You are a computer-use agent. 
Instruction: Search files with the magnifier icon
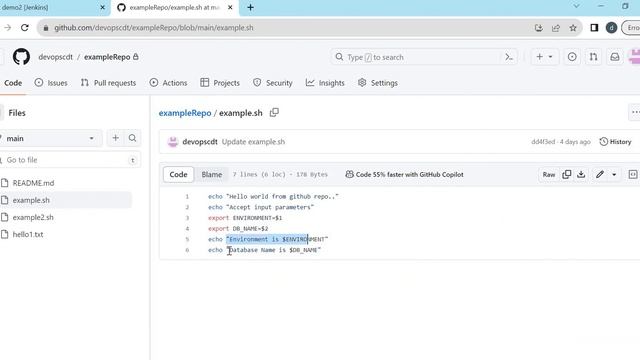tap(132, 138)
